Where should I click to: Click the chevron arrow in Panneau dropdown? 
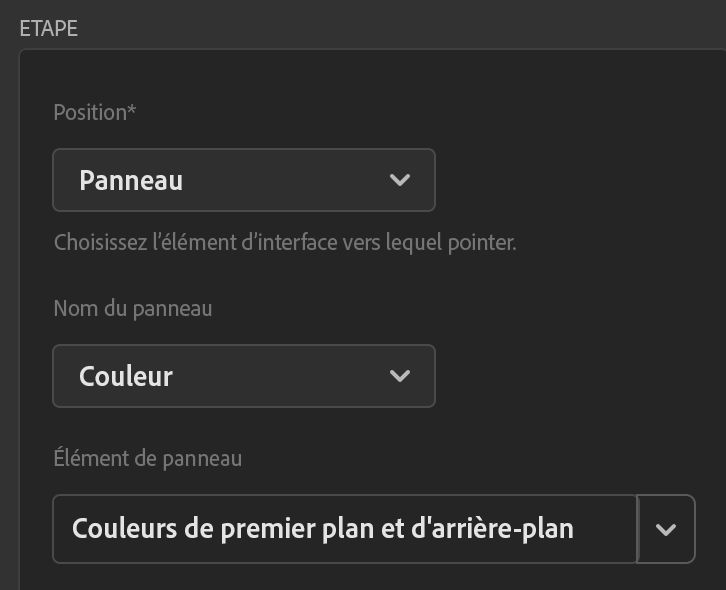coord(399,180)
